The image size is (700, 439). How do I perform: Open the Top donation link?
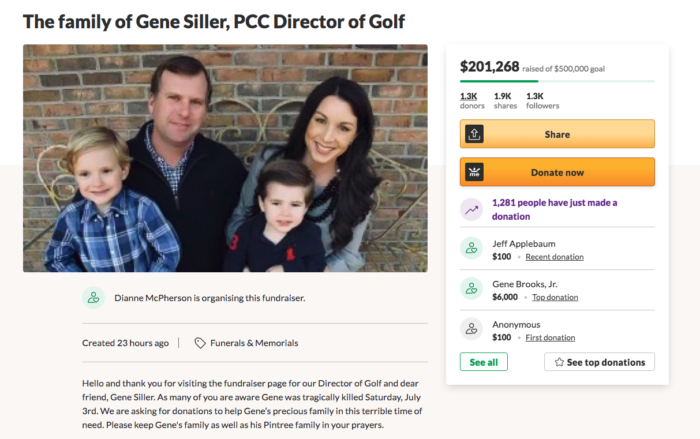coord(554,297)
